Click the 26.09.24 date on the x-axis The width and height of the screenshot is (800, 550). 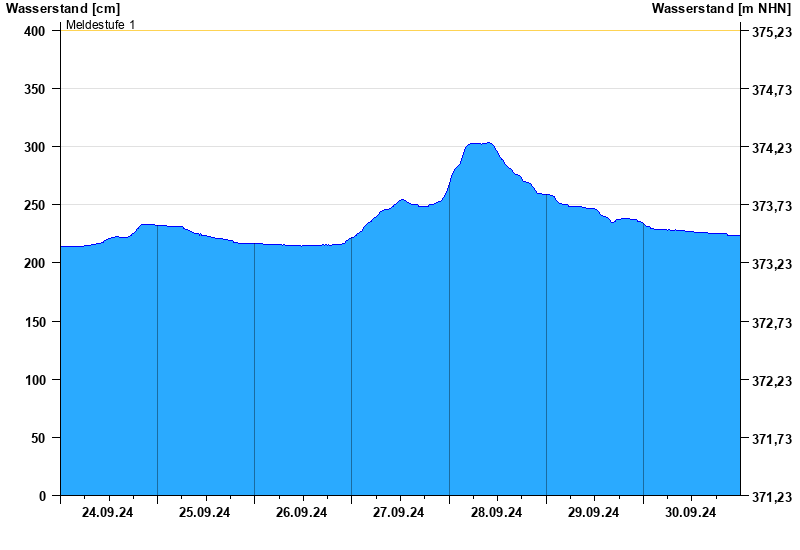(302, 512)
